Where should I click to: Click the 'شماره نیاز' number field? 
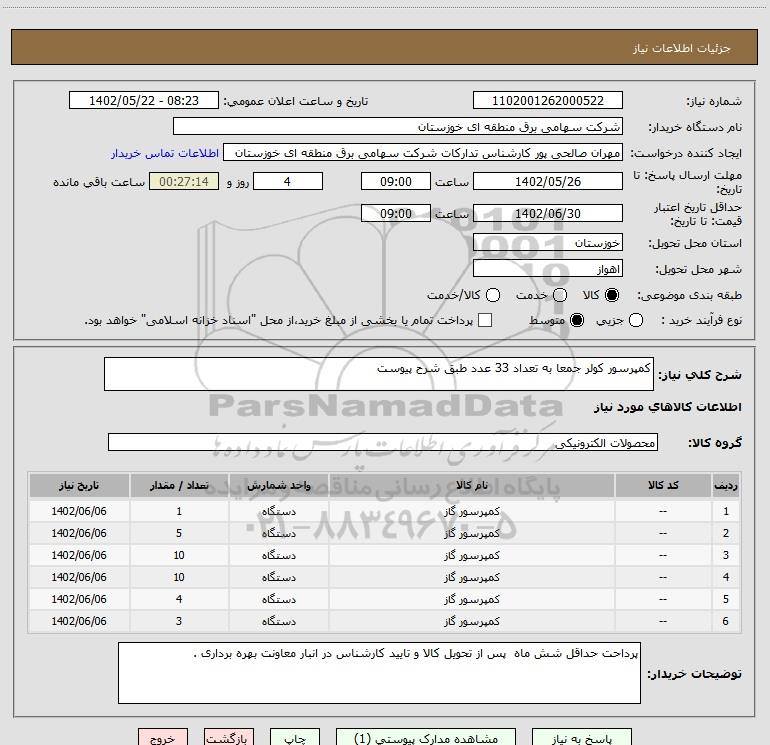coord(547,101)
